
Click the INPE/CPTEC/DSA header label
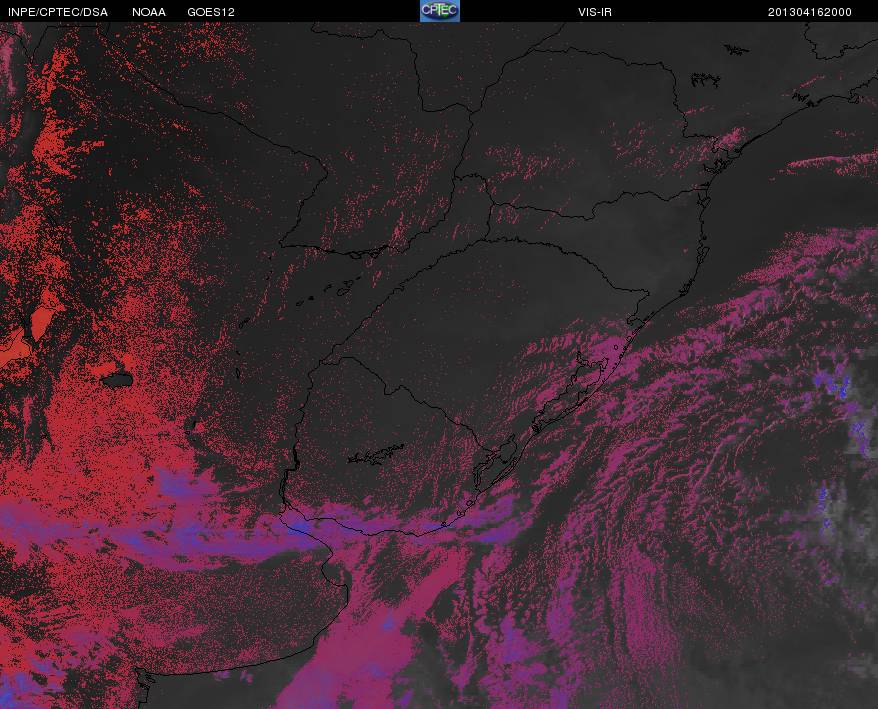pyautogui.click(x=58, y=12)
